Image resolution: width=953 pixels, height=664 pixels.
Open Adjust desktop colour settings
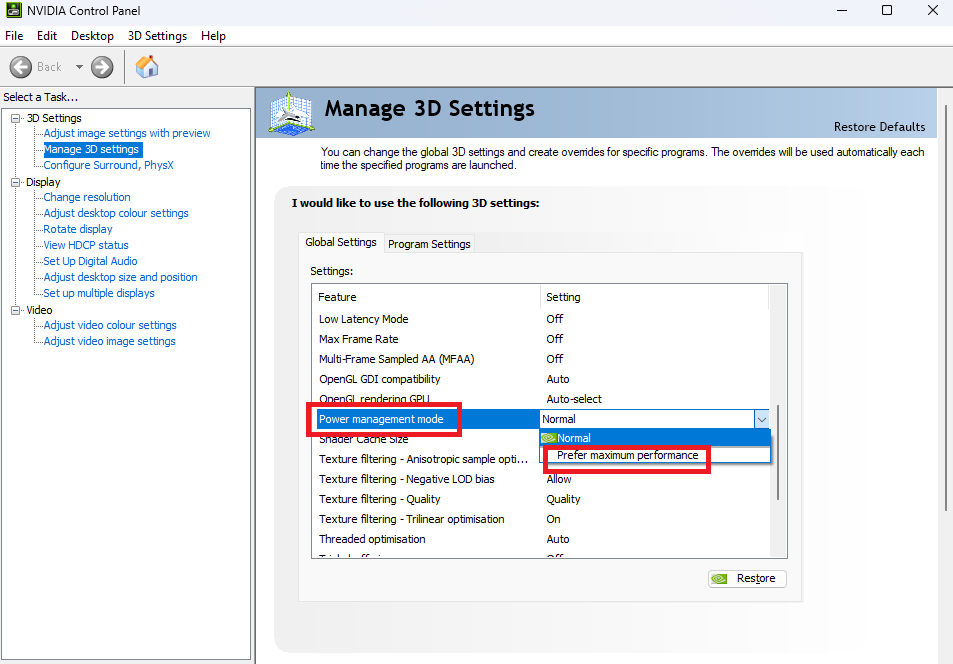[116, 213]
